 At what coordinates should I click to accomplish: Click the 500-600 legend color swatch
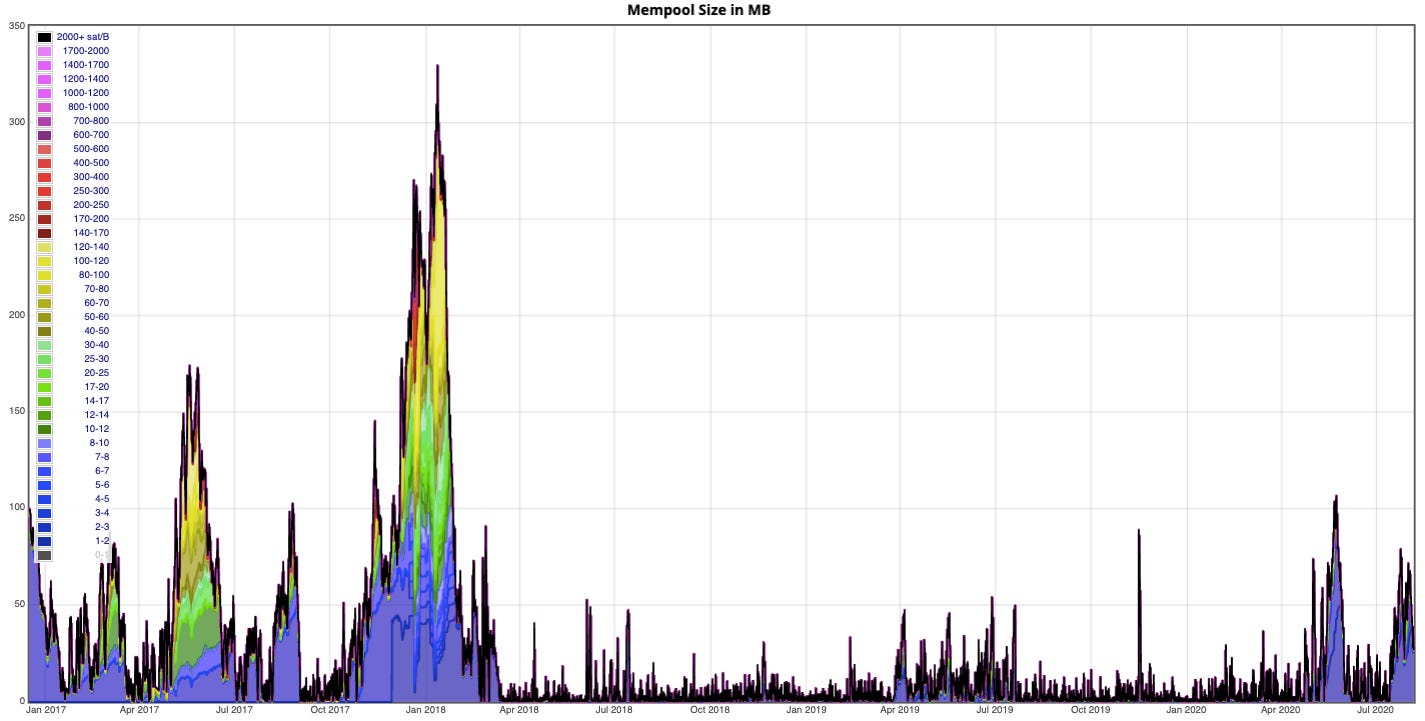pyautogui.click(x=44, y=149)
